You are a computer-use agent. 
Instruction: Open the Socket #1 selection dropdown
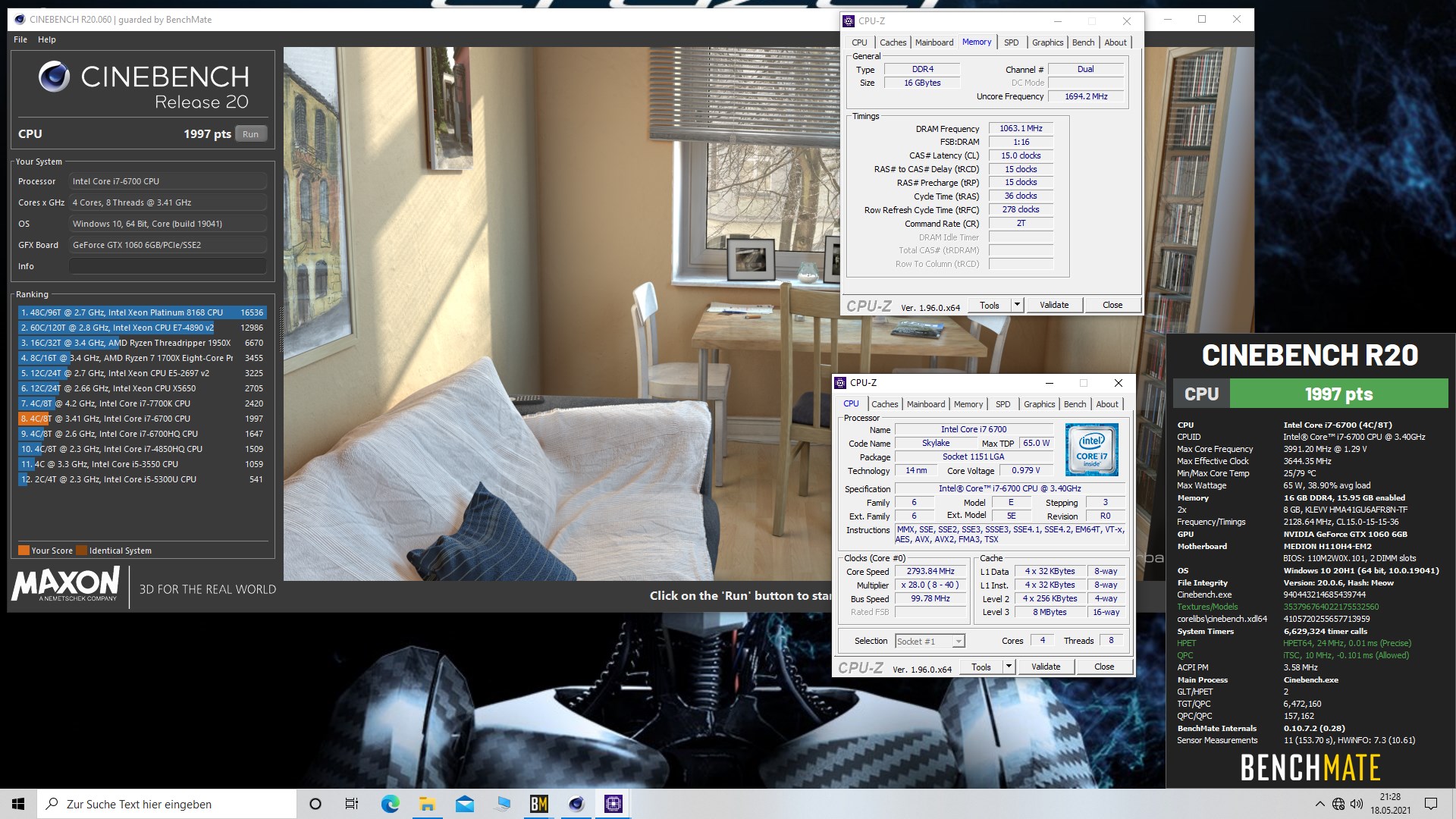(x=930, y=642)
